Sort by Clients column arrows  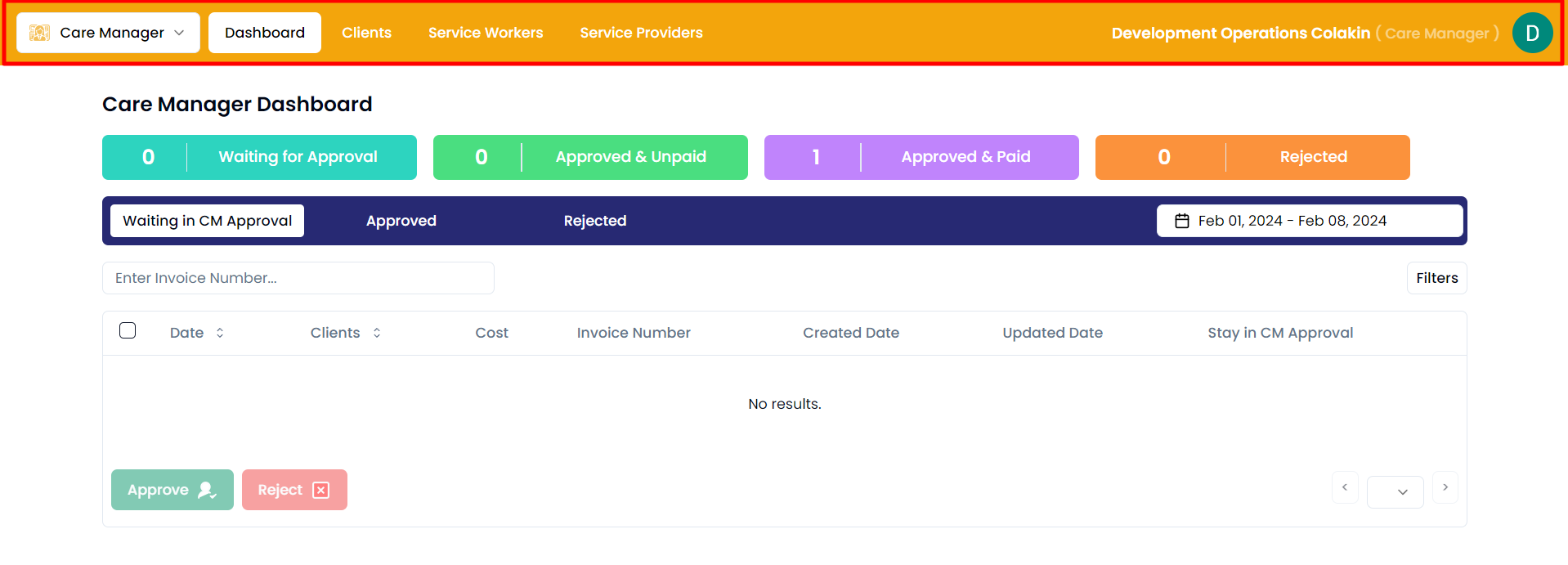[x=377, y=333]
